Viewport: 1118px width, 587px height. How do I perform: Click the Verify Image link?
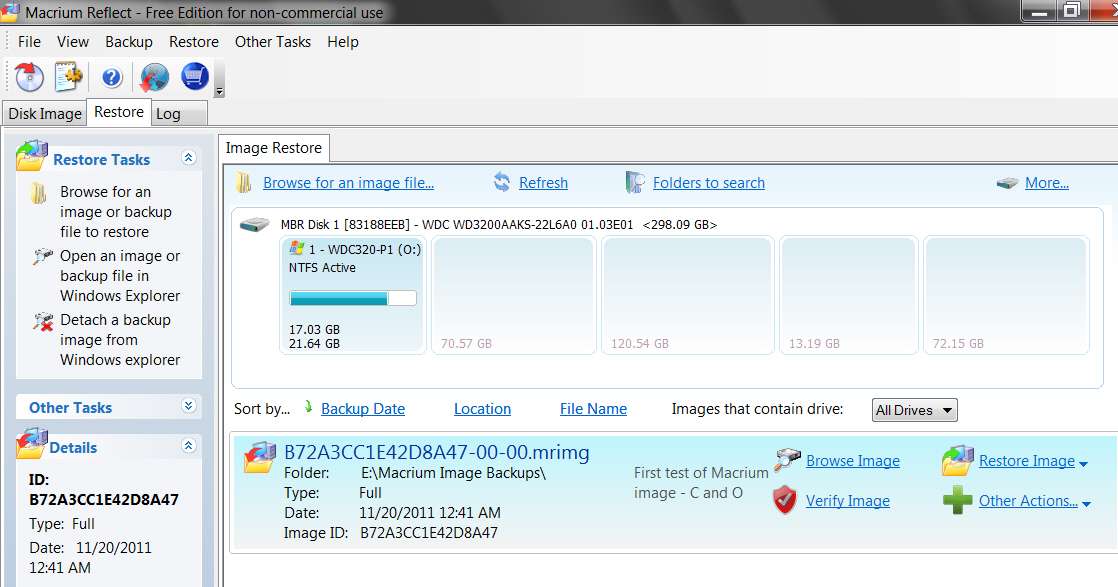[848, 501]
